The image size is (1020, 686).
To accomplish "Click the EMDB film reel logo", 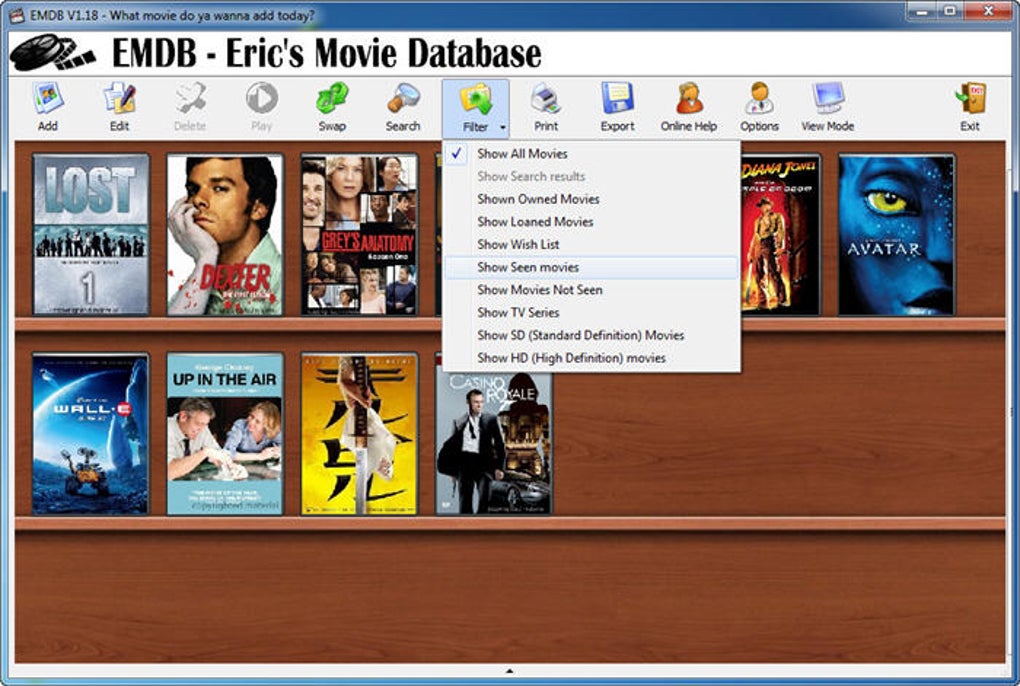I will pyautogui.click(x=53, y=53).
